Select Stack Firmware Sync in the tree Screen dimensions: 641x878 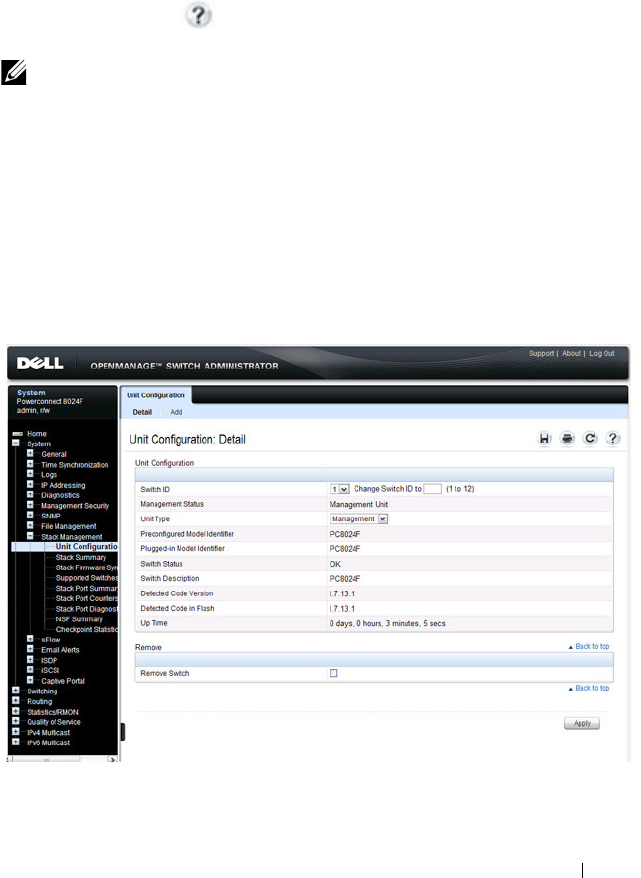click(86, 567)
